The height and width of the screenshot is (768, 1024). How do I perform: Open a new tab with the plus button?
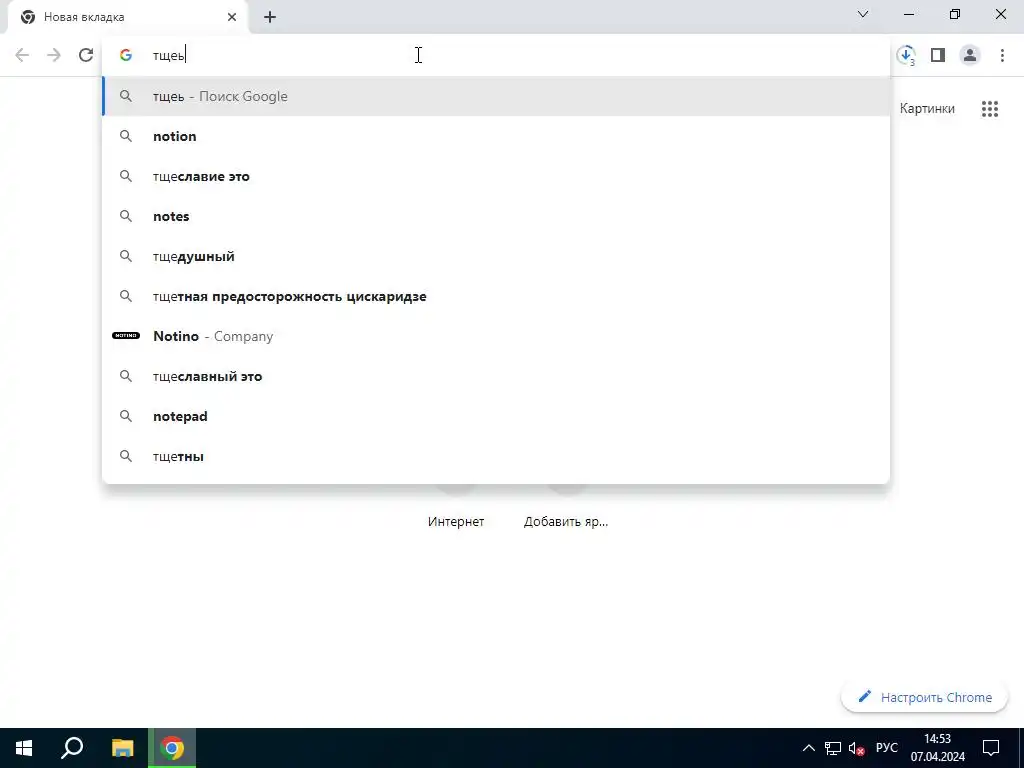(270, 17)
